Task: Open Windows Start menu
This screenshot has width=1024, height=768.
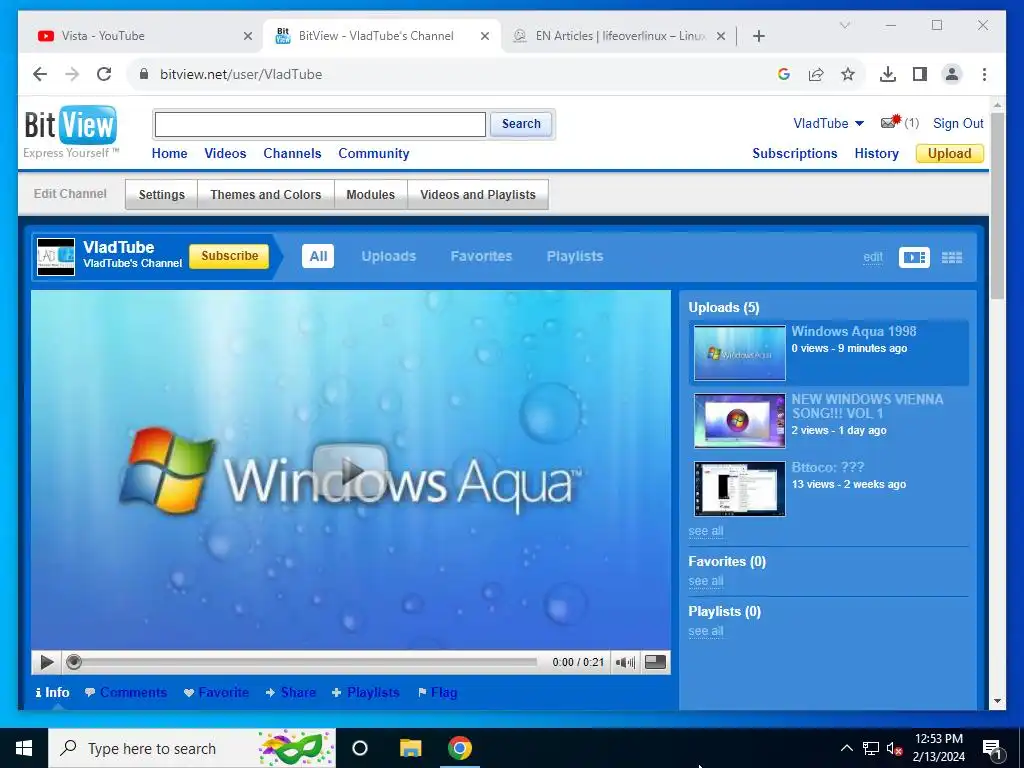Action: pos(24,748)
